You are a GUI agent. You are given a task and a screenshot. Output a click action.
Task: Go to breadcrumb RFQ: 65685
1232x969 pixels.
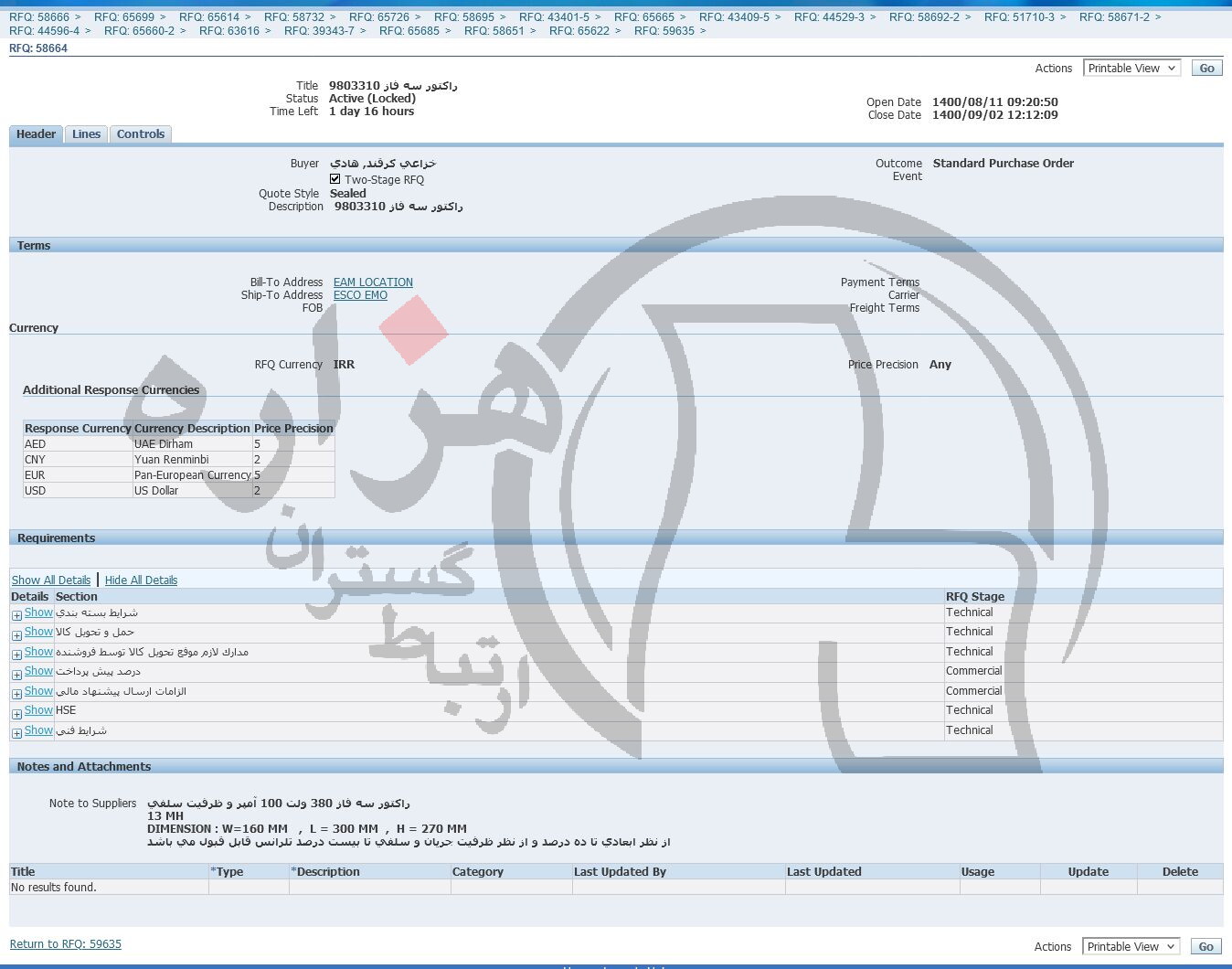[x=409, y=31]
